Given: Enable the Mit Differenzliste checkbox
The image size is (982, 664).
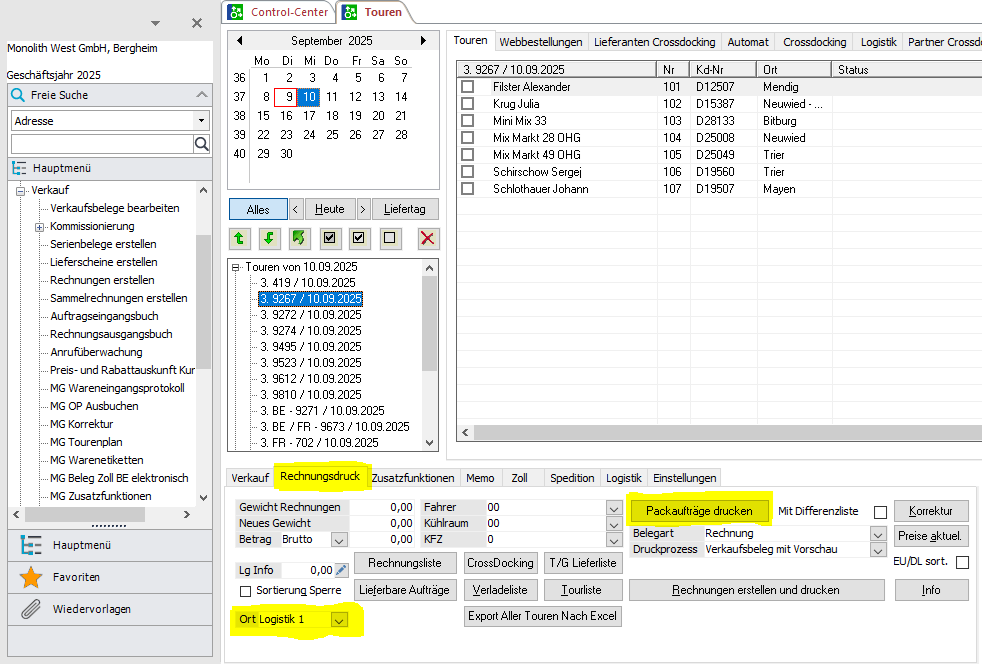Looking at the screenshot, I should pos(880,512).
